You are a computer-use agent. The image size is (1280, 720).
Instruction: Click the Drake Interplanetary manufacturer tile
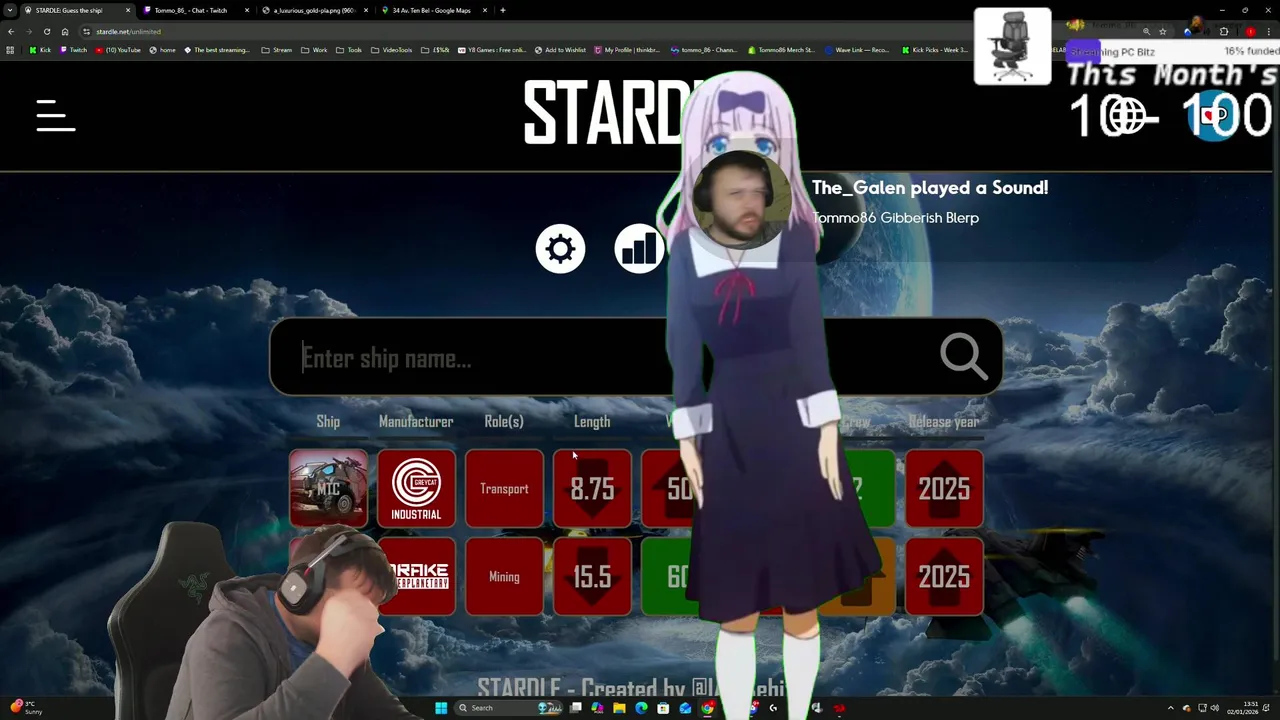(418, 576)
